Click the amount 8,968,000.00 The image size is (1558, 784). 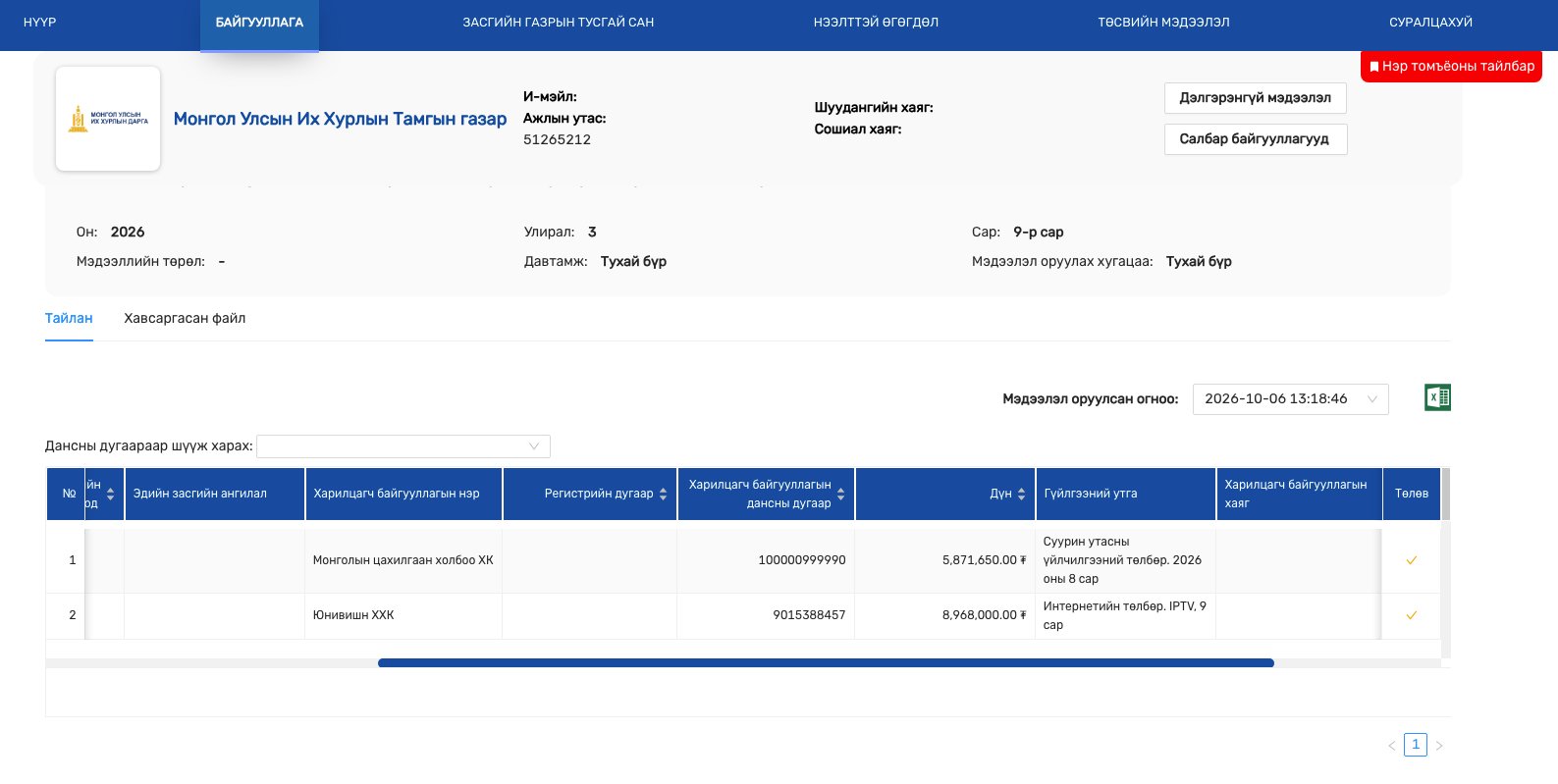coord(984,615)
